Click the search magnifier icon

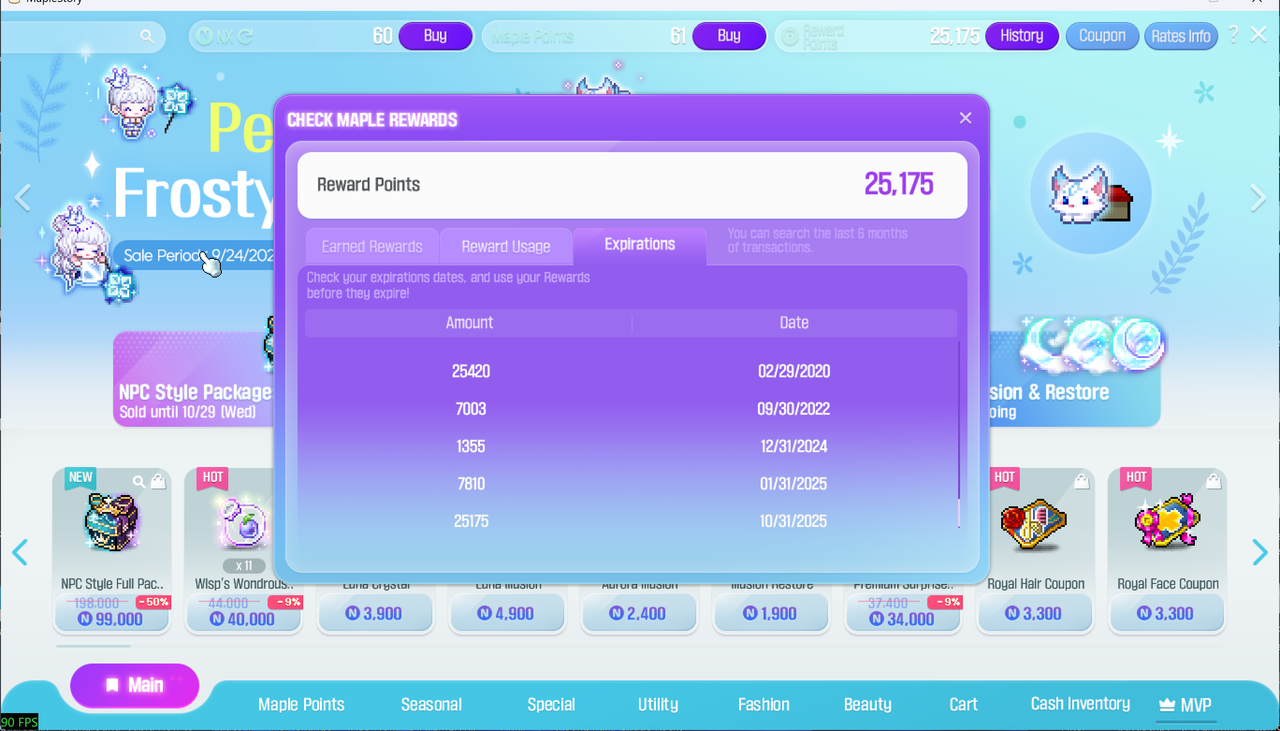click(x=148, y=36)
